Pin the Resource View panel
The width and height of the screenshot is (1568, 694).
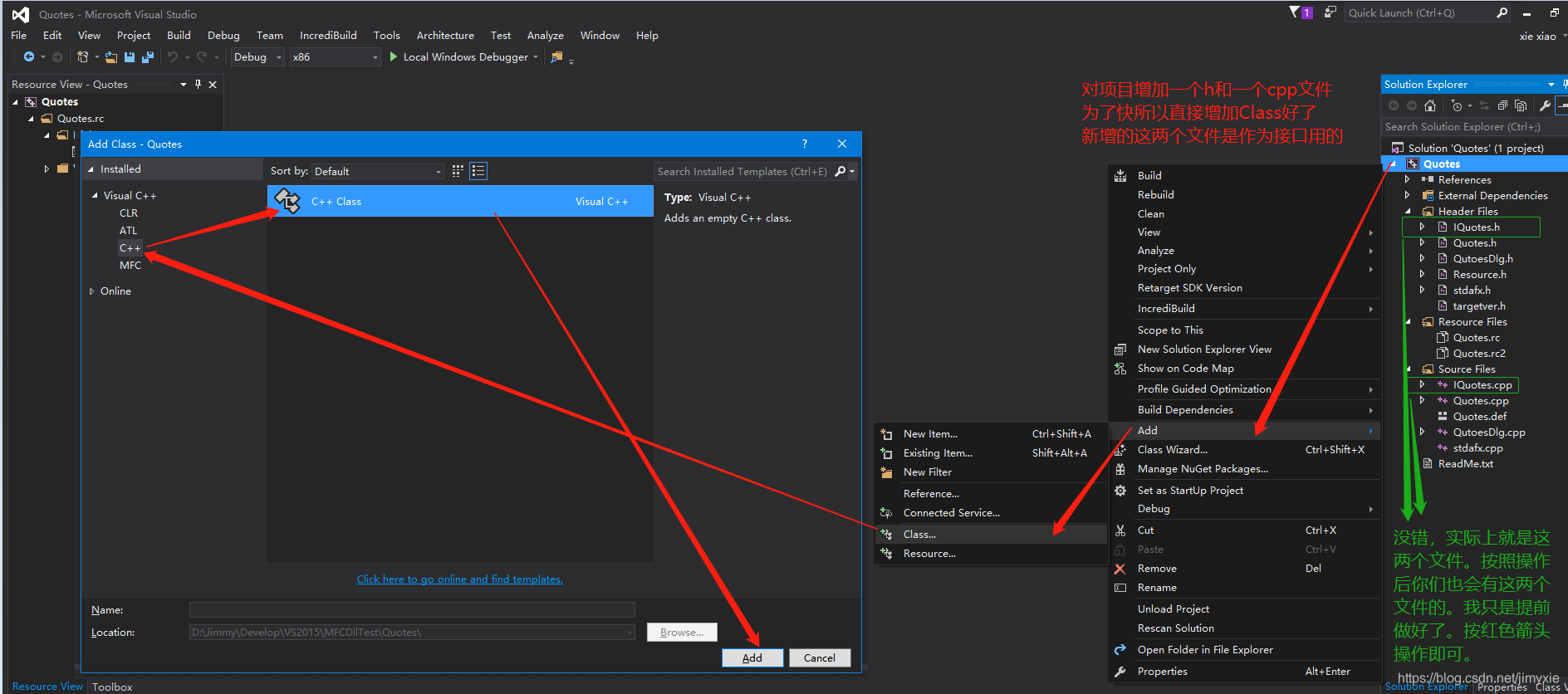198,85
